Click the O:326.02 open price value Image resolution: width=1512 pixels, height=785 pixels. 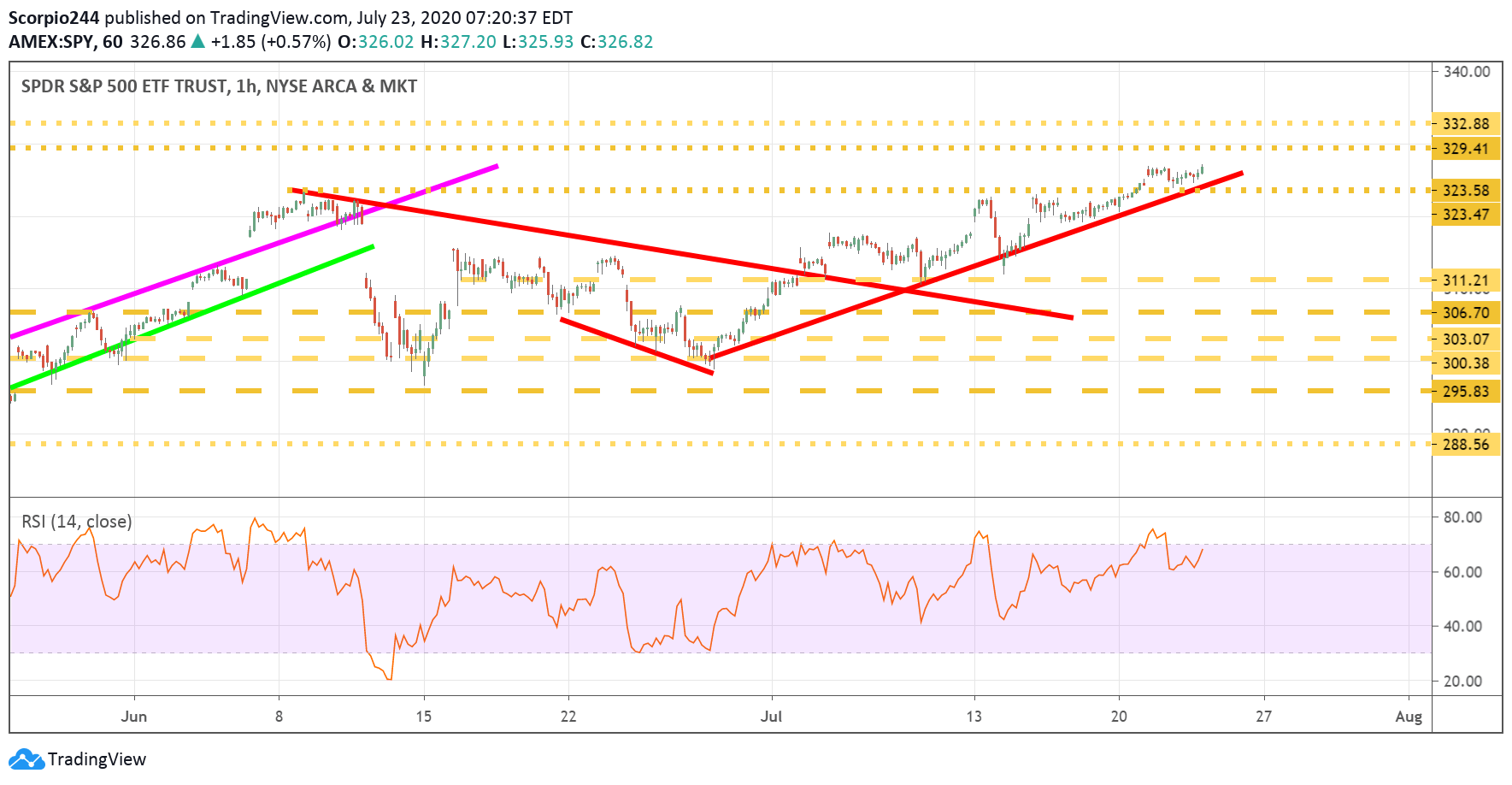(x=376, y=42)
